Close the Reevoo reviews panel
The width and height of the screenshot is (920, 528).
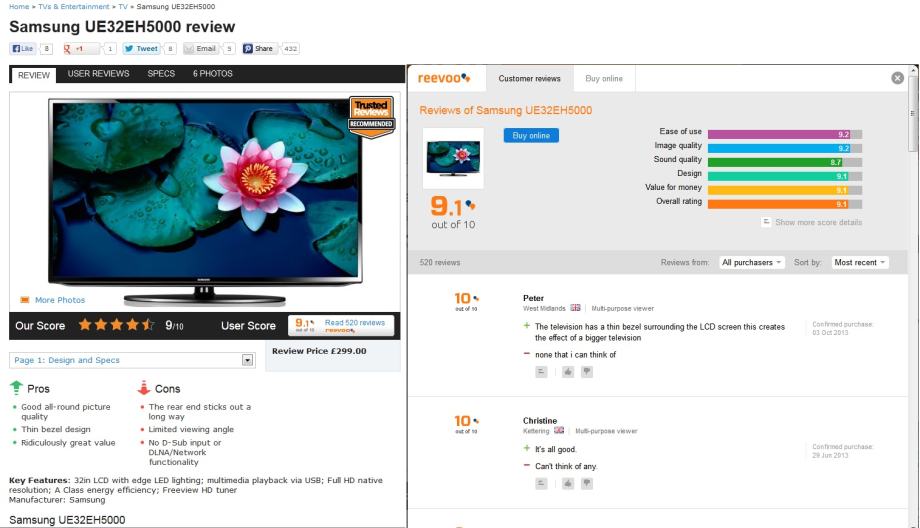coord(897,78)
